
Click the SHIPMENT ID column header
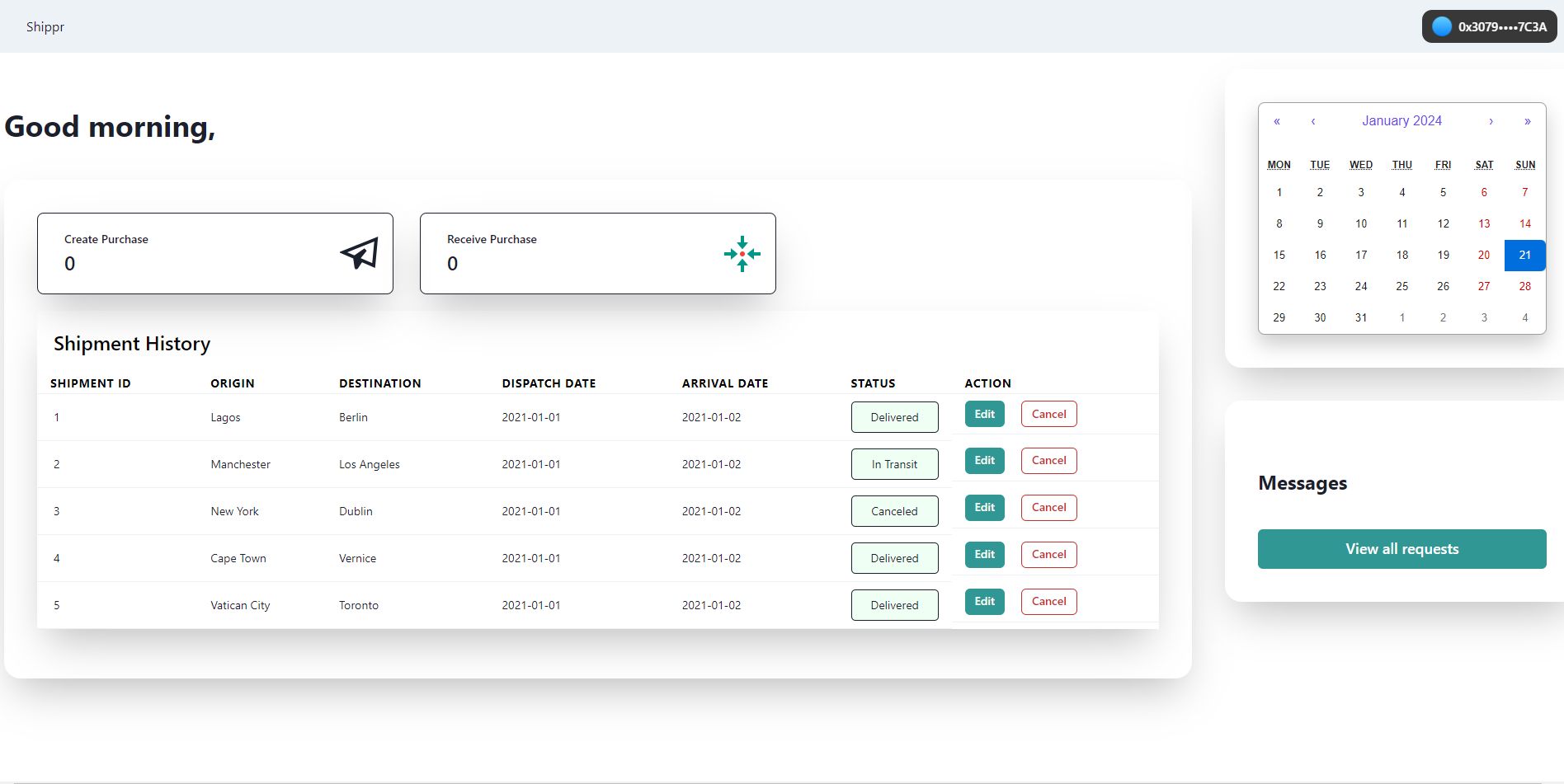[x=91, y=383]
